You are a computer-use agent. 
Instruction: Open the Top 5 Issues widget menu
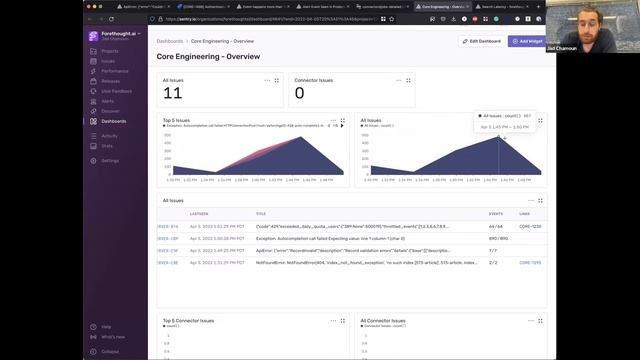333,120
